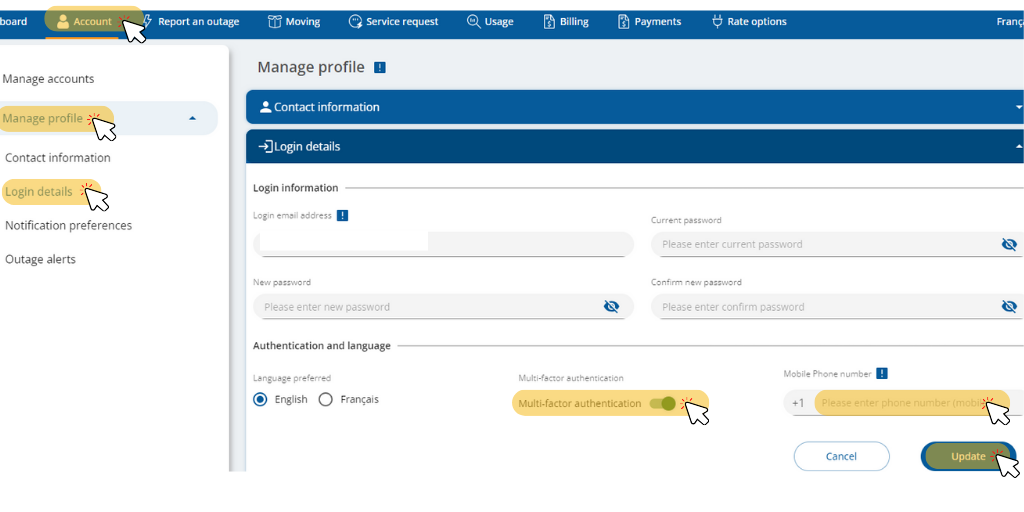Select Français language radio button
Viewport: 1024px width, 512px height.
click(325, 400)
